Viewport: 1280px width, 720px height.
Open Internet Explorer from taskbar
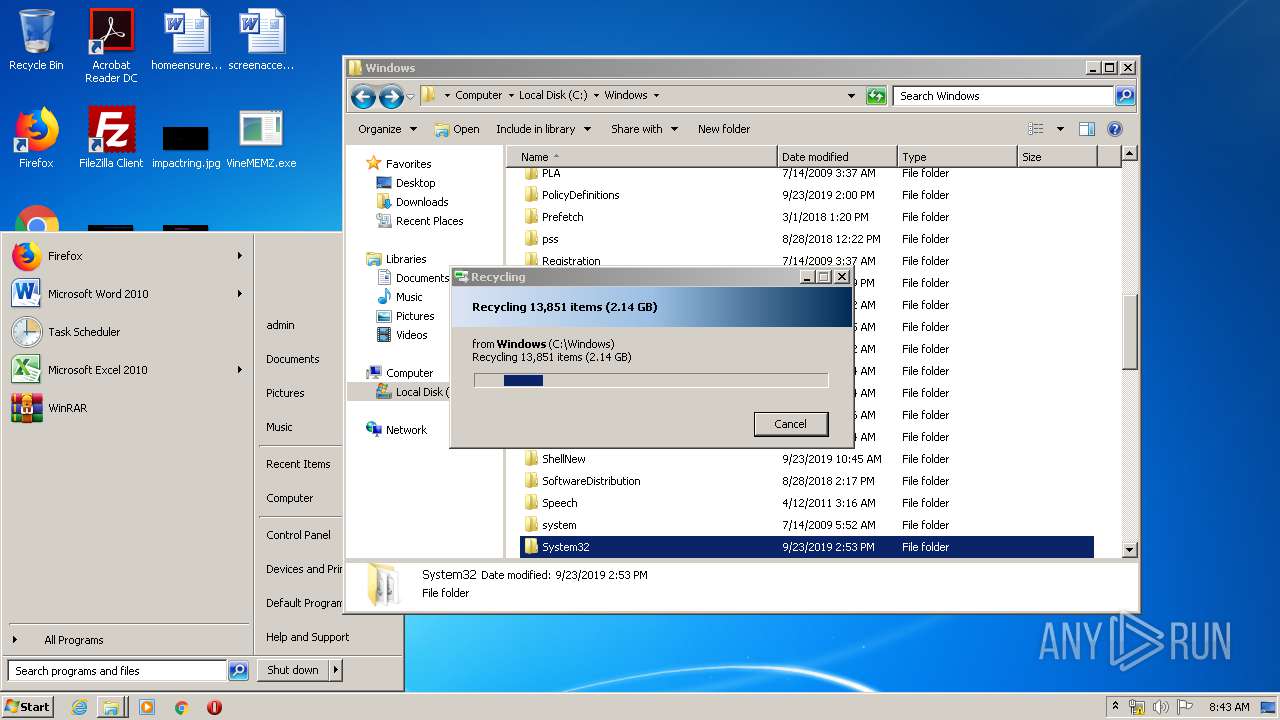[80, 707]
